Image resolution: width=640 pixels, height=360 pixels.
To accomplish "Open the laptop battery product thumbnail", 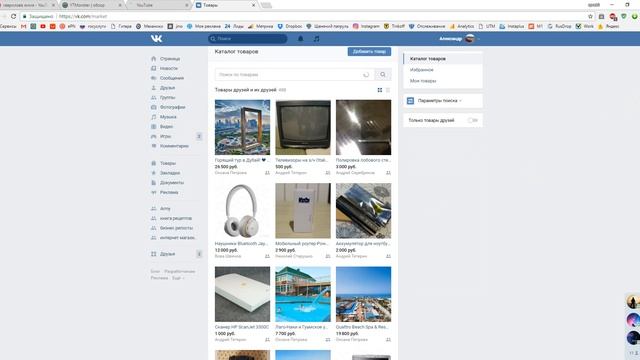I will 363,211.
